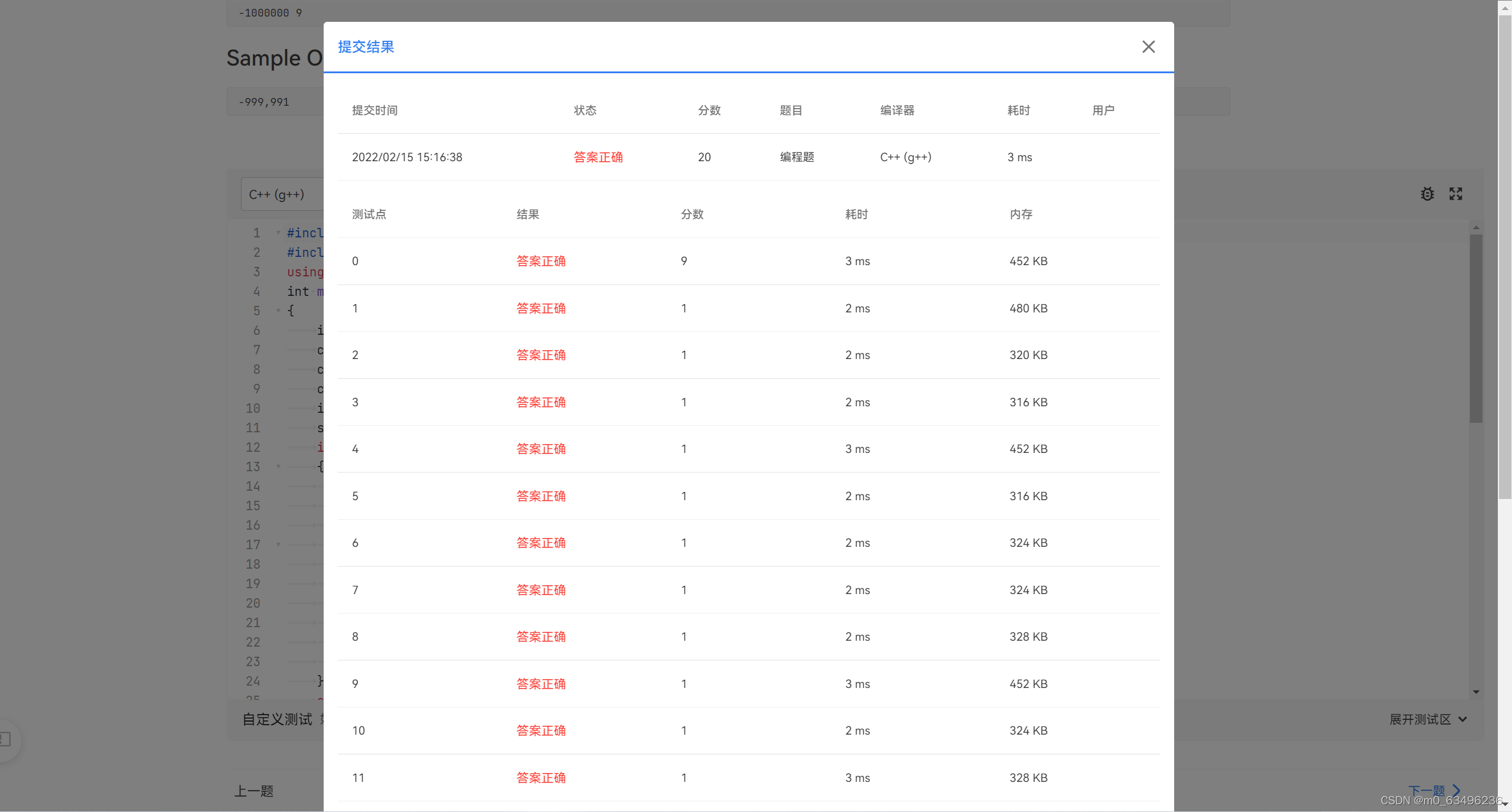Toggle fullscreen editor with the expand-arrows icon
This screenshot has height=812, width=1512.
tap(1456, 194)
